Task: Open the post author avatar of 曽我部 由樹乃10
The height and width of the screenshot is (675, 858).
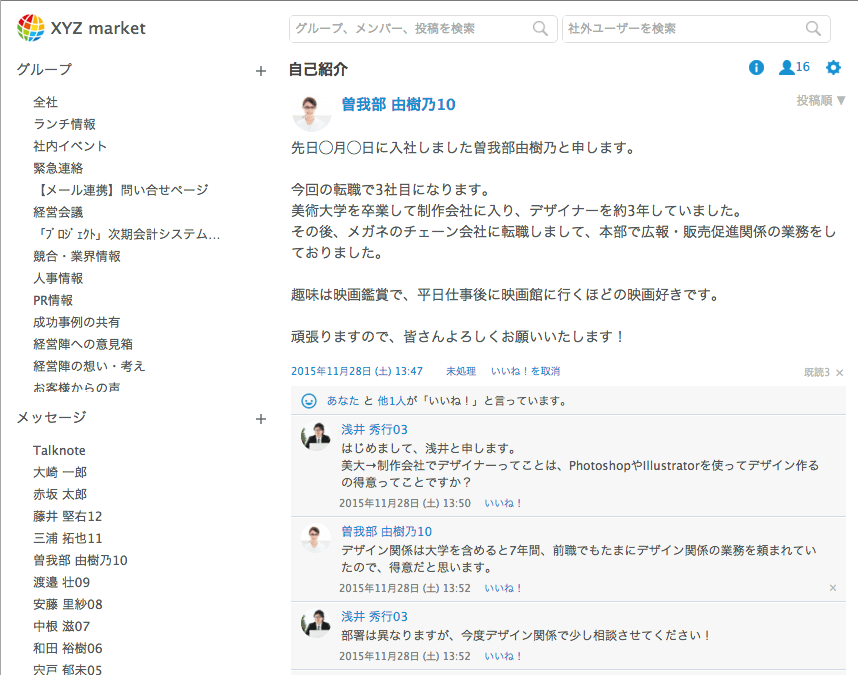Action: (x=311, y=112)
